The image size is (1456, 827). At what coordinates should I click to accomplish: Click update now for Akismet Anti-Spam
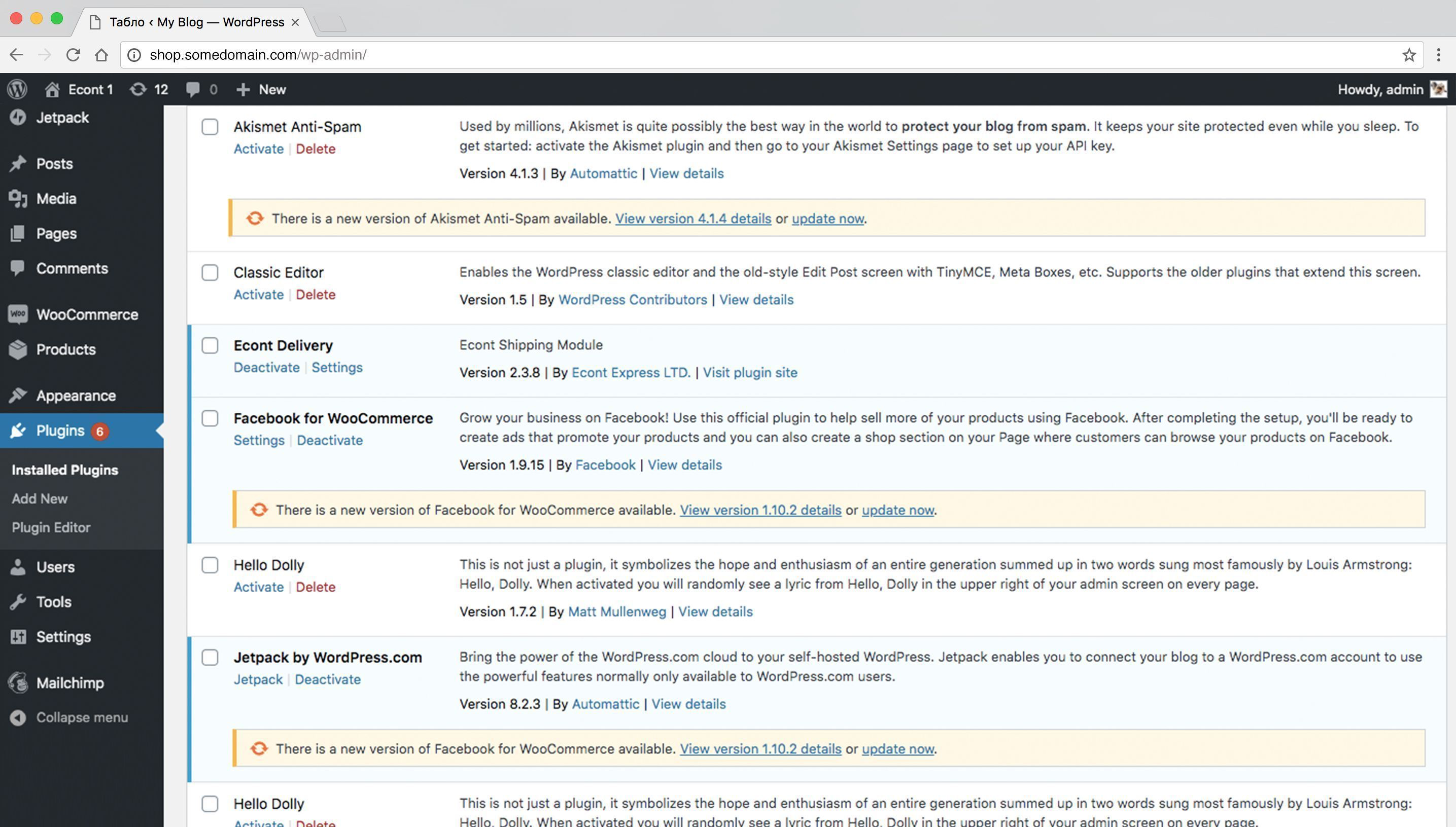(828, 219)
